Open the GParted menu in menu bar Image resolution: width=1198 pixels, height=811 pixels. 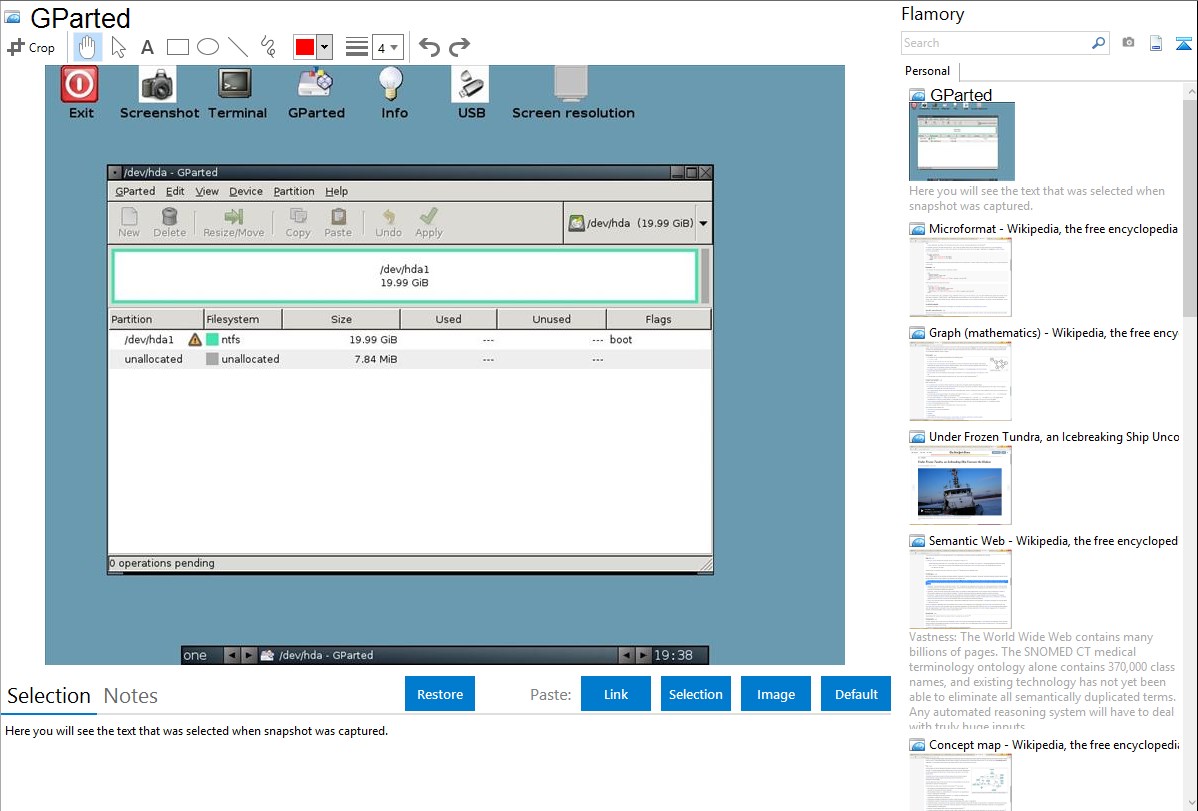pos(135,191)
